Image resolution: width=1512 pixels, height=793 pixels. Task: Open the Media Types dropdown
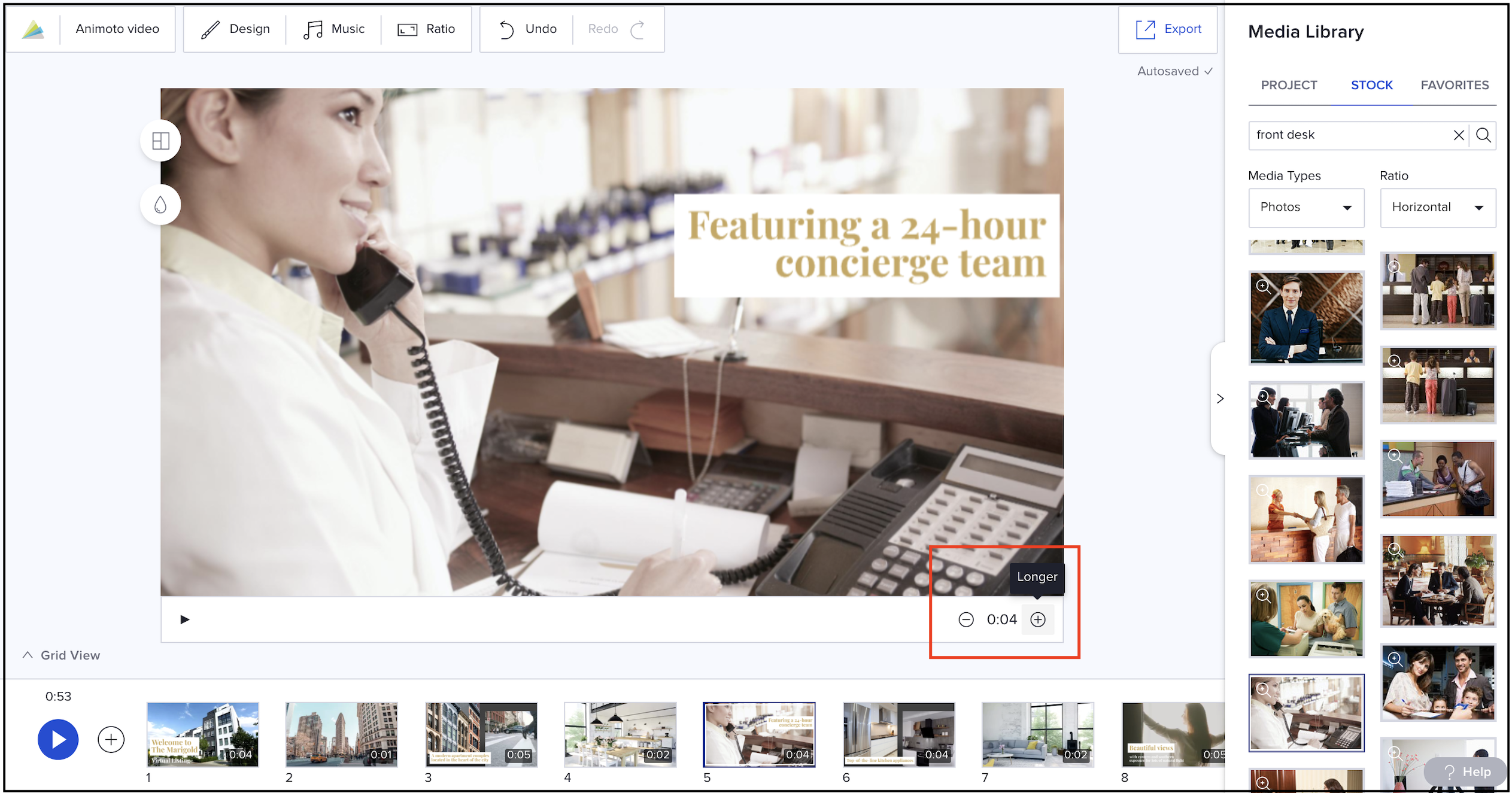(x=1305, y=207)
